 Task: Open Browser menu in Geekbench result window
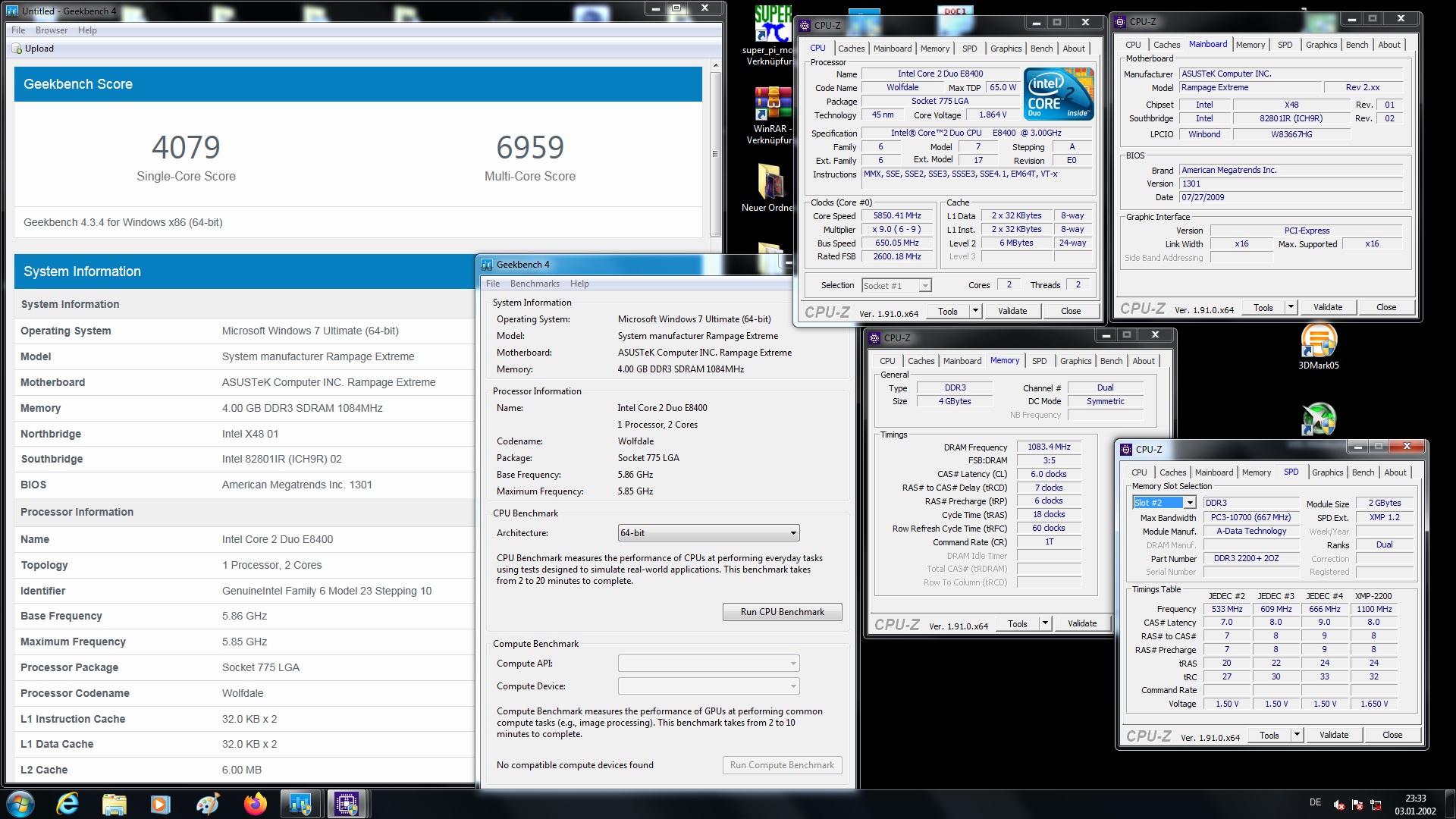[52, 30]
